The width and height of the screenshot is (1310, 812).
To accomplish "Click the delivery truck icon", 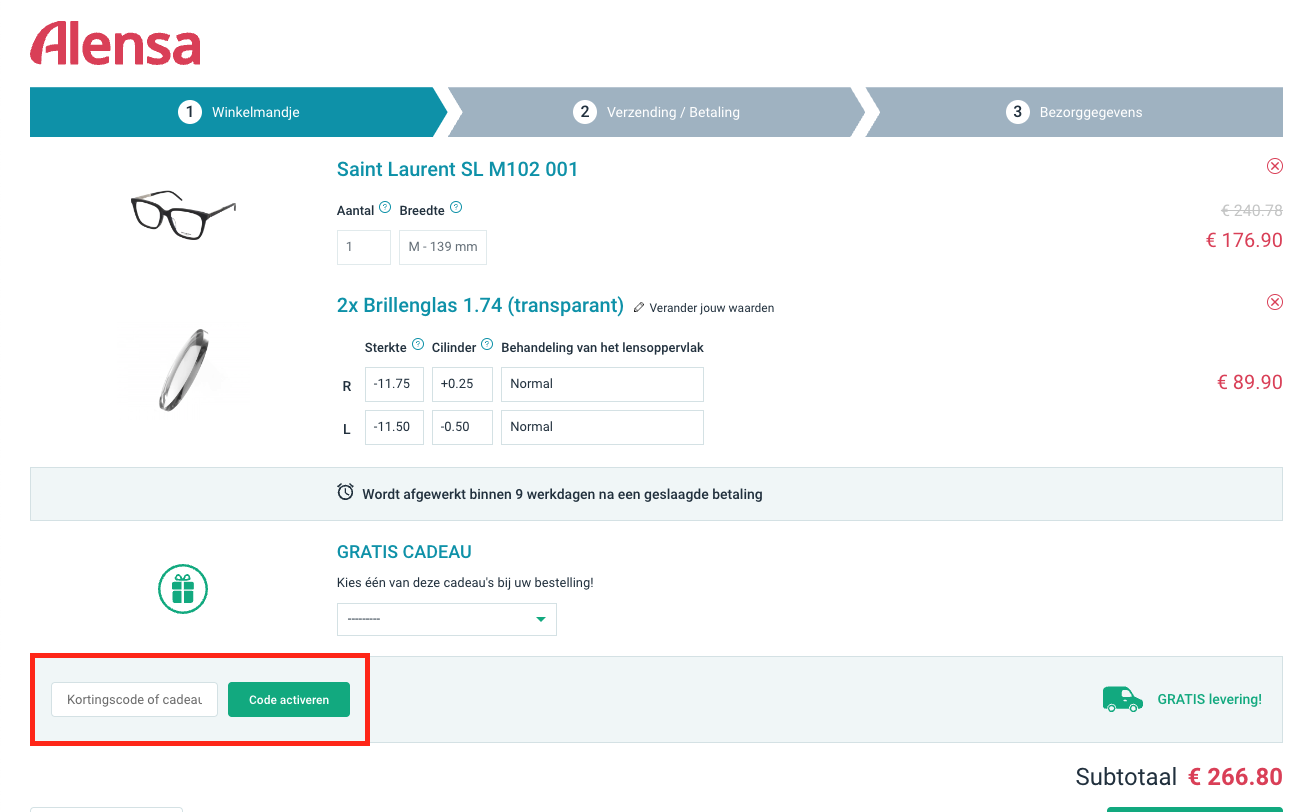I will [1122, 699].
